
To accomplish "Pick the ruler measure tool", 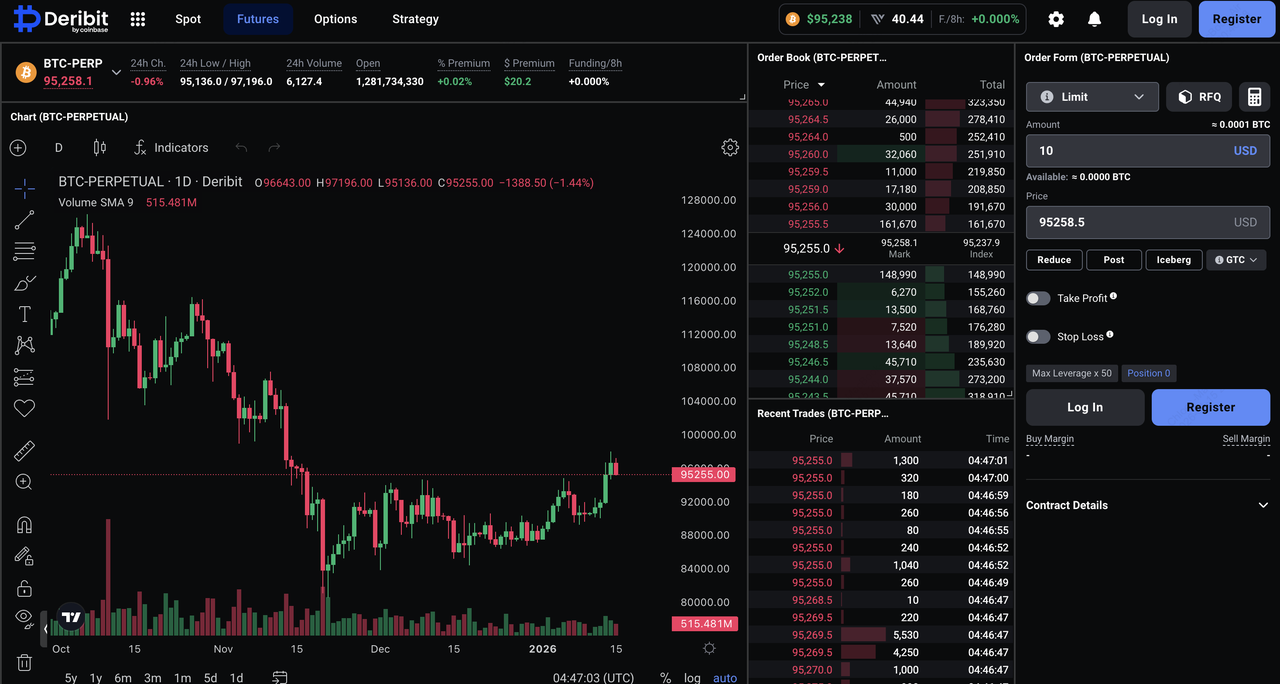I will coord(25,451).
